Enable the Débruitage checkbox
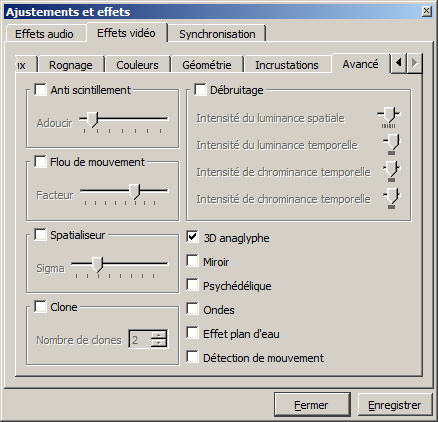The image size is (438, 422). (x=200, y=90)
